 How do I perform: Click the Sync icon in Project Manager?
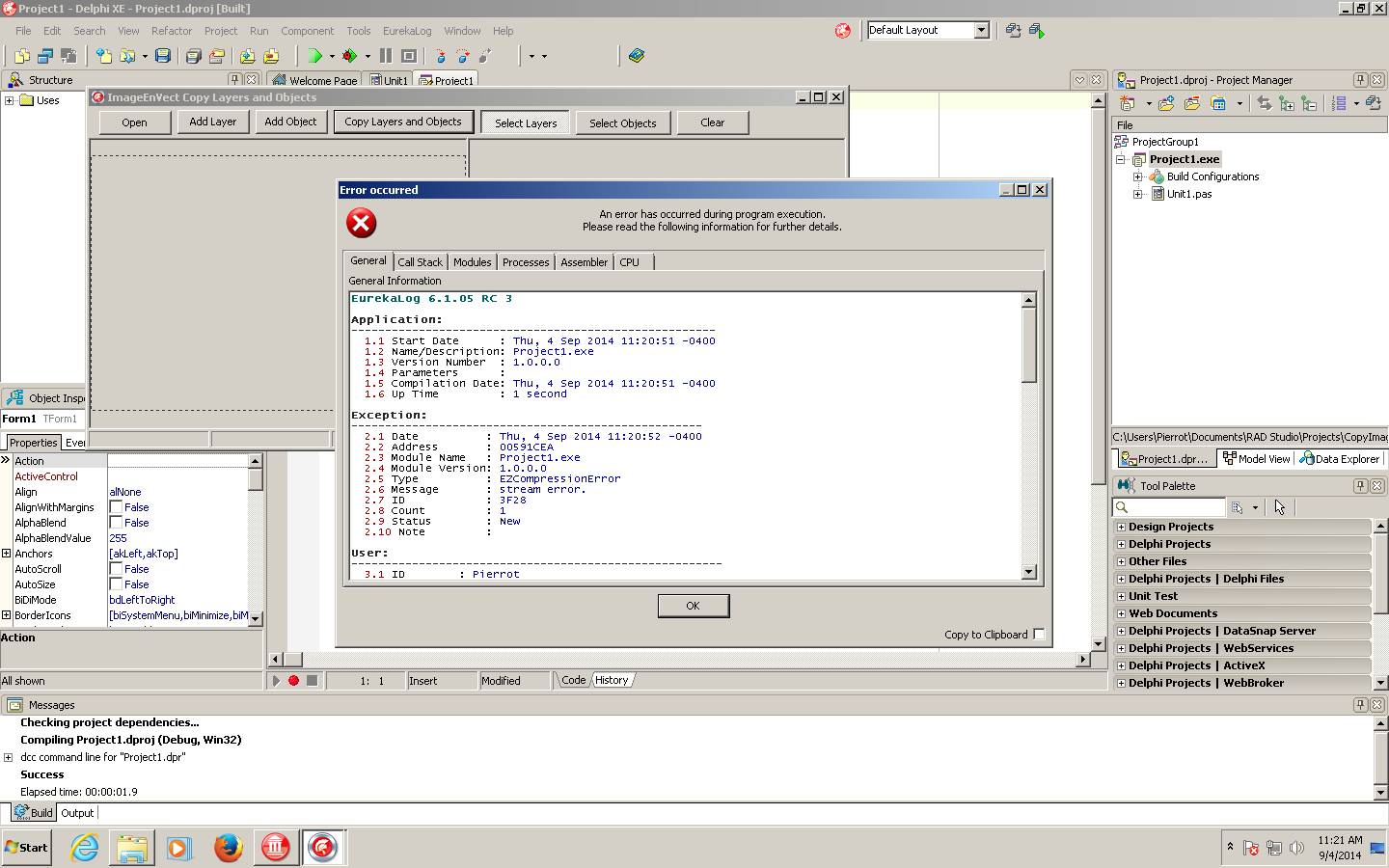click(x=1264, y=103)
